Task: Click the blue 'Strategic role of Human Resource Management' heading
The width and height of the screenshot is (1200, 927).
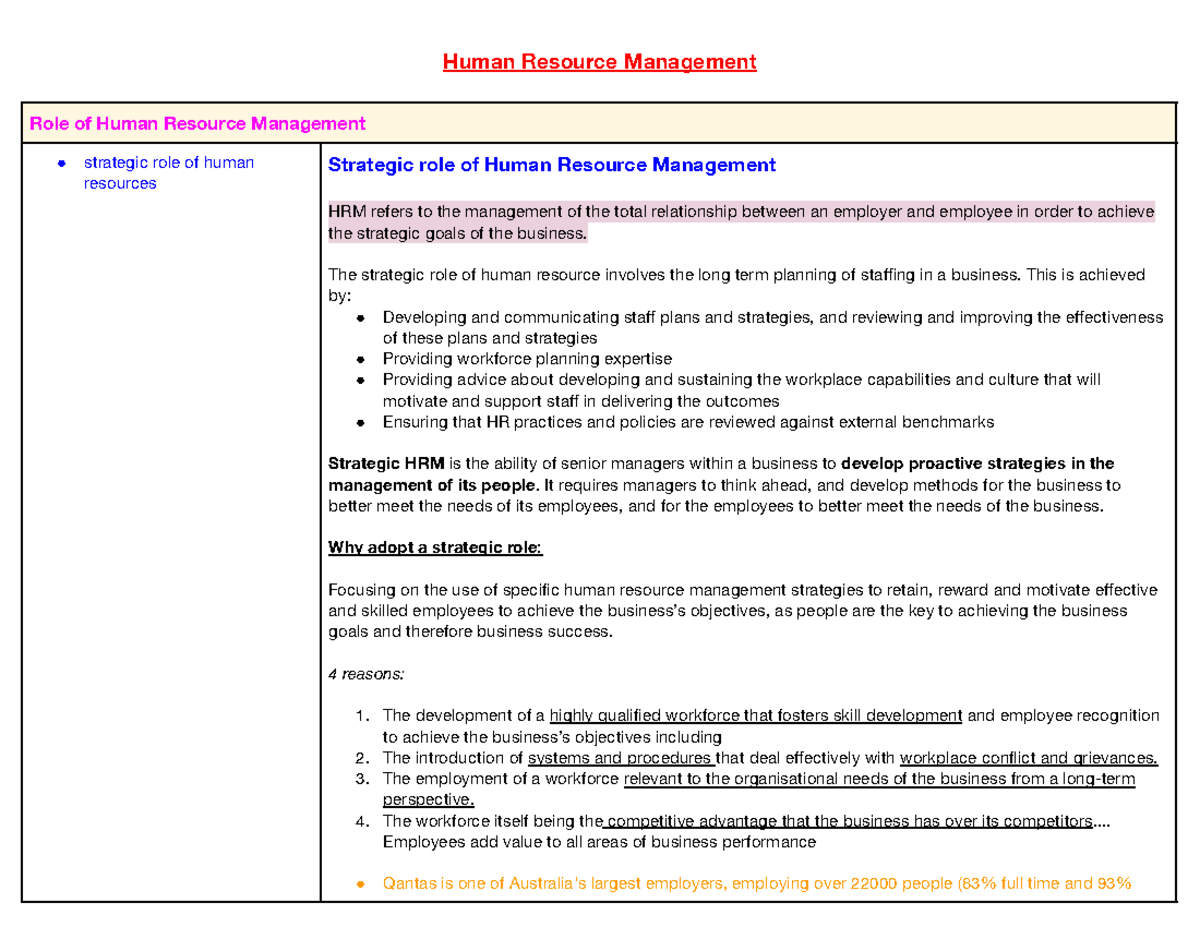Action: (552, 165)
